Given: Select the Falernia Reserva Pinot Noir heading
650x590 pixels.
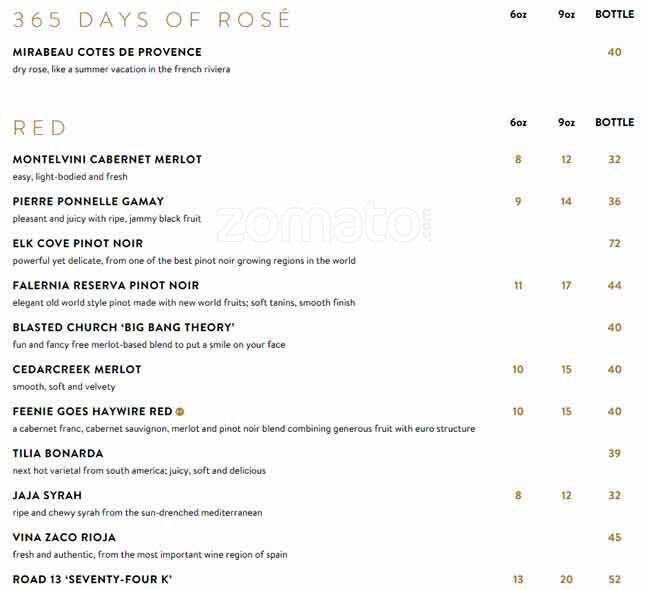Looking at the screenshot, I should 107,286.
